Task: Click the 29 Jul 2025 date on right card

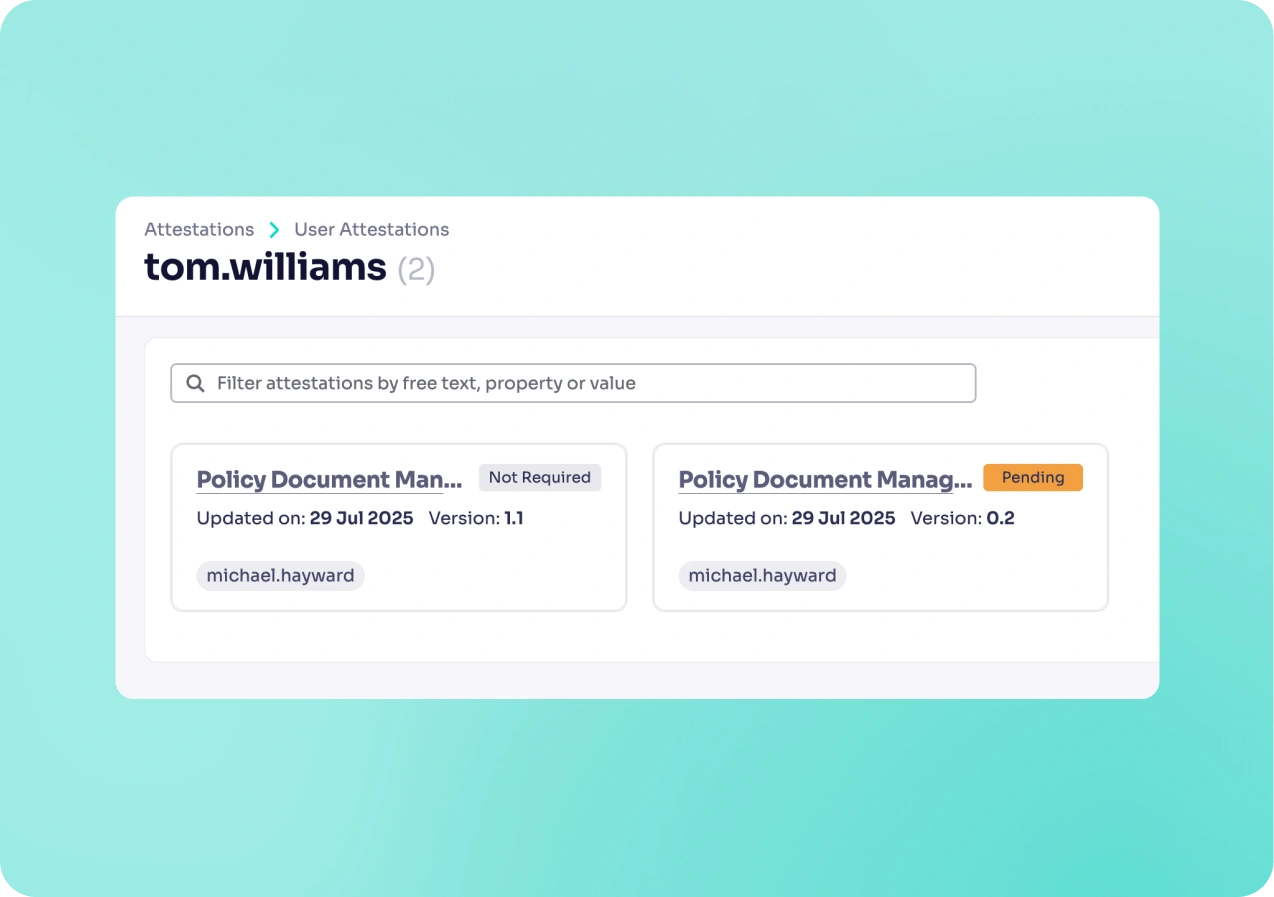Action: click(843, 518)
